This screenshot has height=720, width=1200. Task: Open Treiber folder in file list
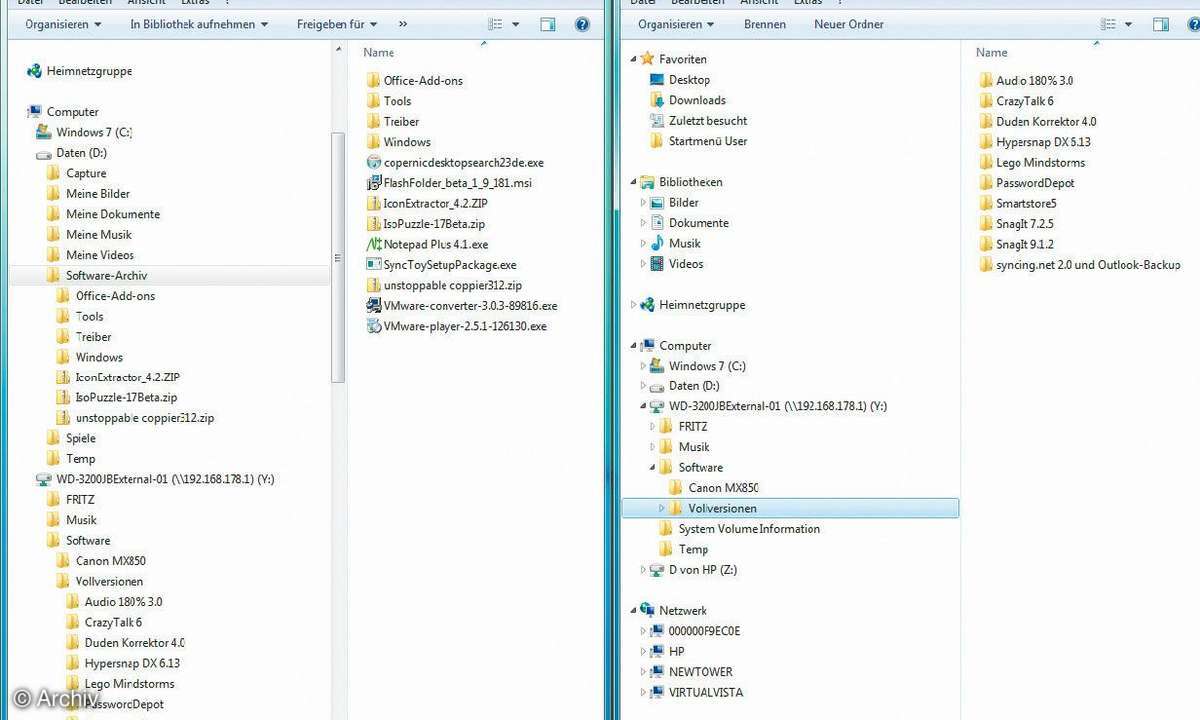point(393,121)
